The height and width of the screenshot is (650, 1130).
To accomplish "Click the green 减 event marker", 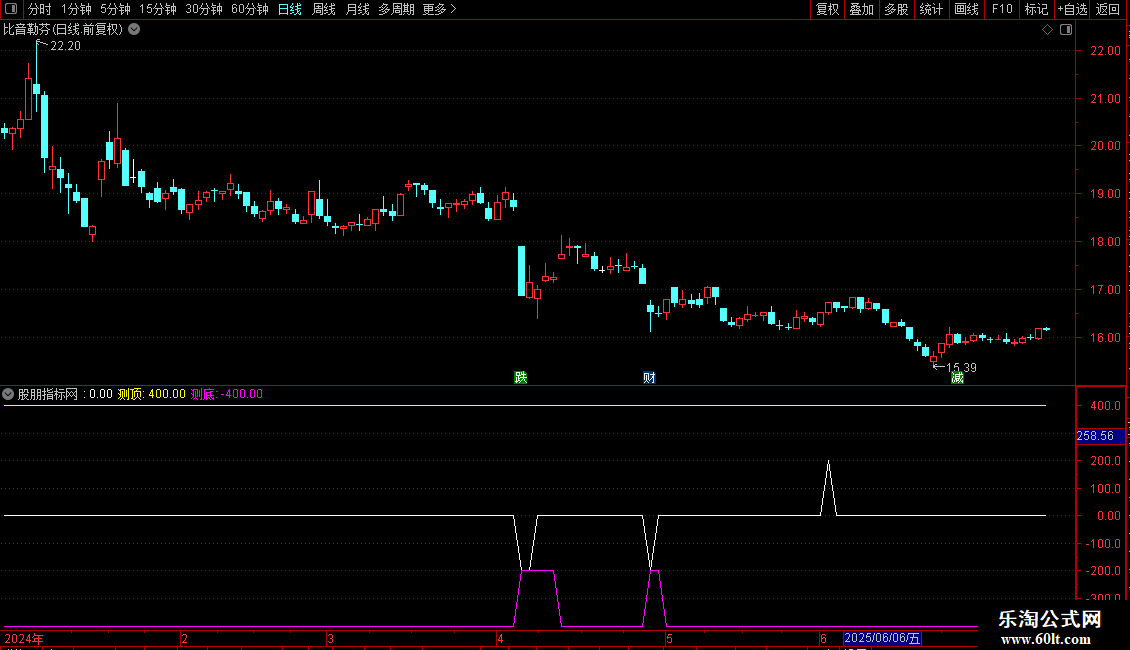I will (957, 377).
